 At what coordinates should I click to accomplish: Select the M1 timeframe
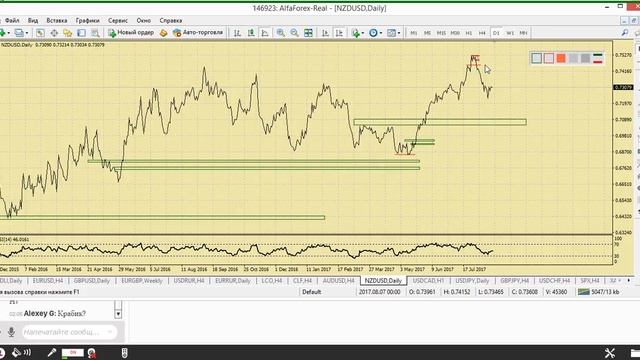click(413, 33)
